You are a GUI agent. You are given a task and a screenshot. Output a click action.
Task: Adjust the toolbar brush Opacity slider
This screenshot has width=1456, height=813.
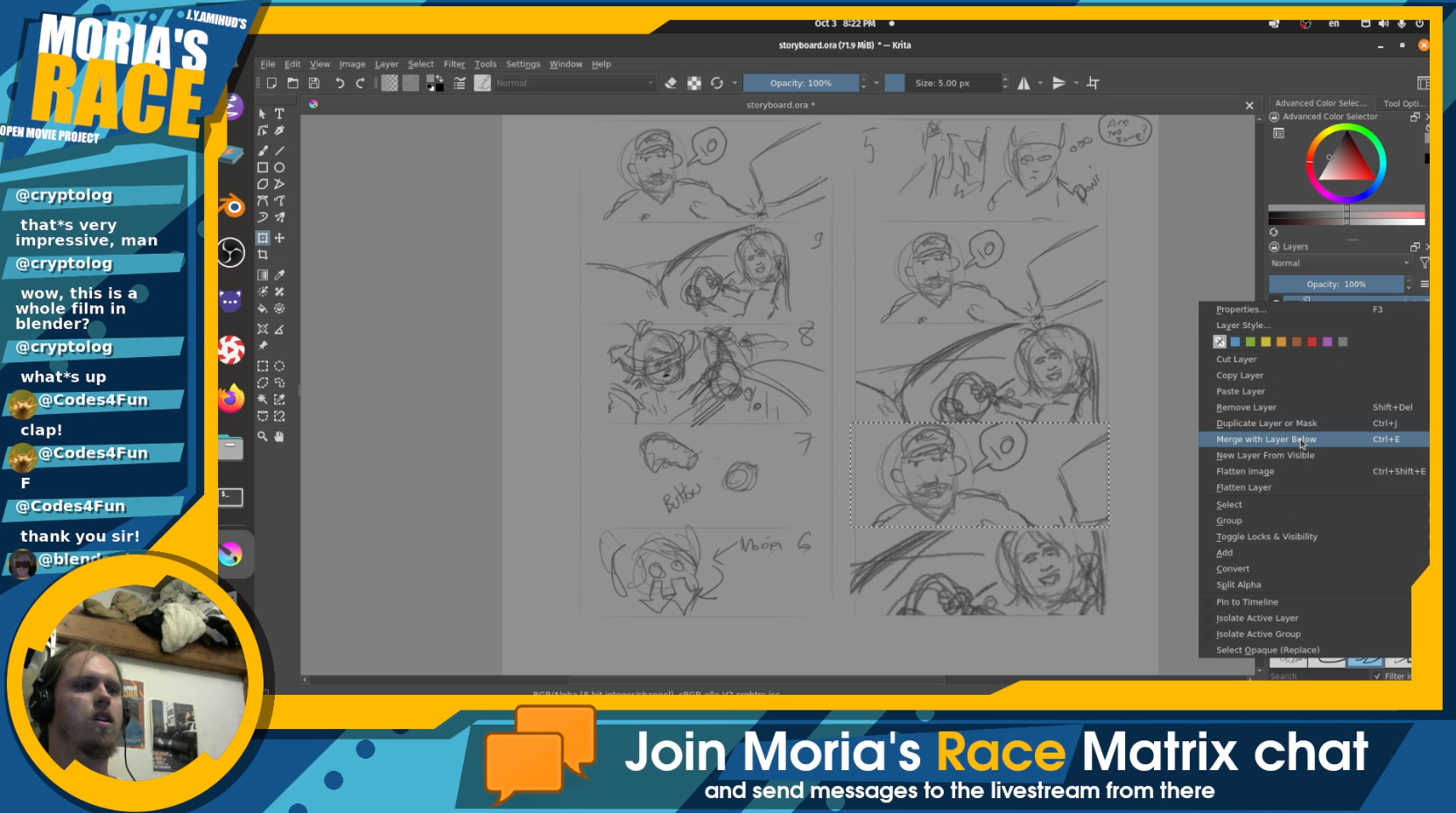pos(801,83)
